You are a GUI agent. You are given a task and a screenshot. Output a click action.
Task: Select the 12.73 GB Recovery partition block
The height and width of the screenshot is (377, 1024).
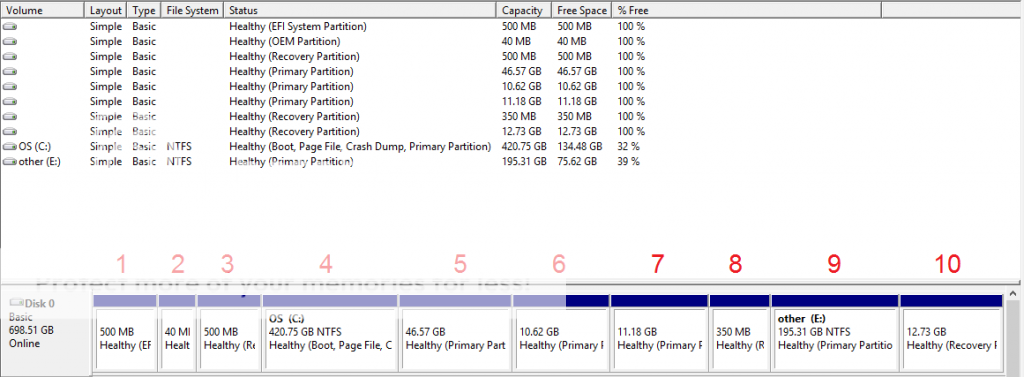coord(952,333)
